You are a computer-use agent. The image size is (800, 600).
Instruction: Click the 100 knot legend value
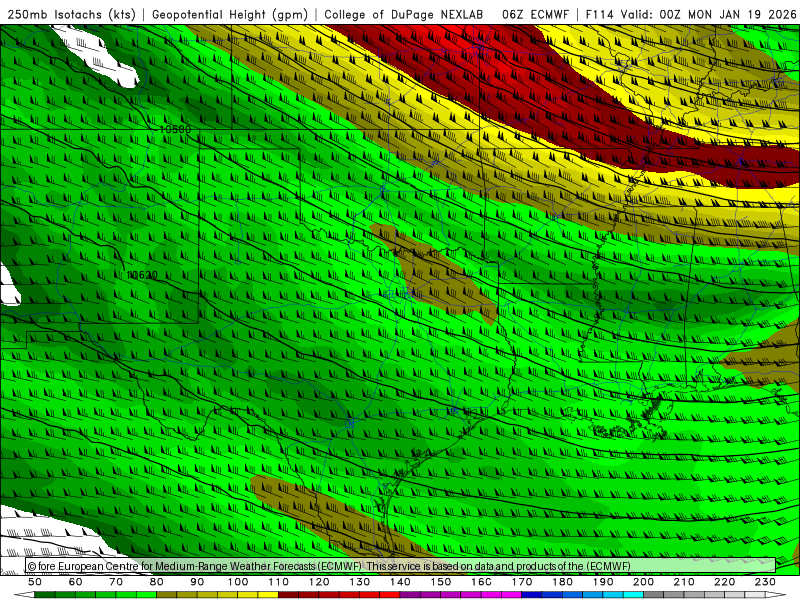(238, 582)
